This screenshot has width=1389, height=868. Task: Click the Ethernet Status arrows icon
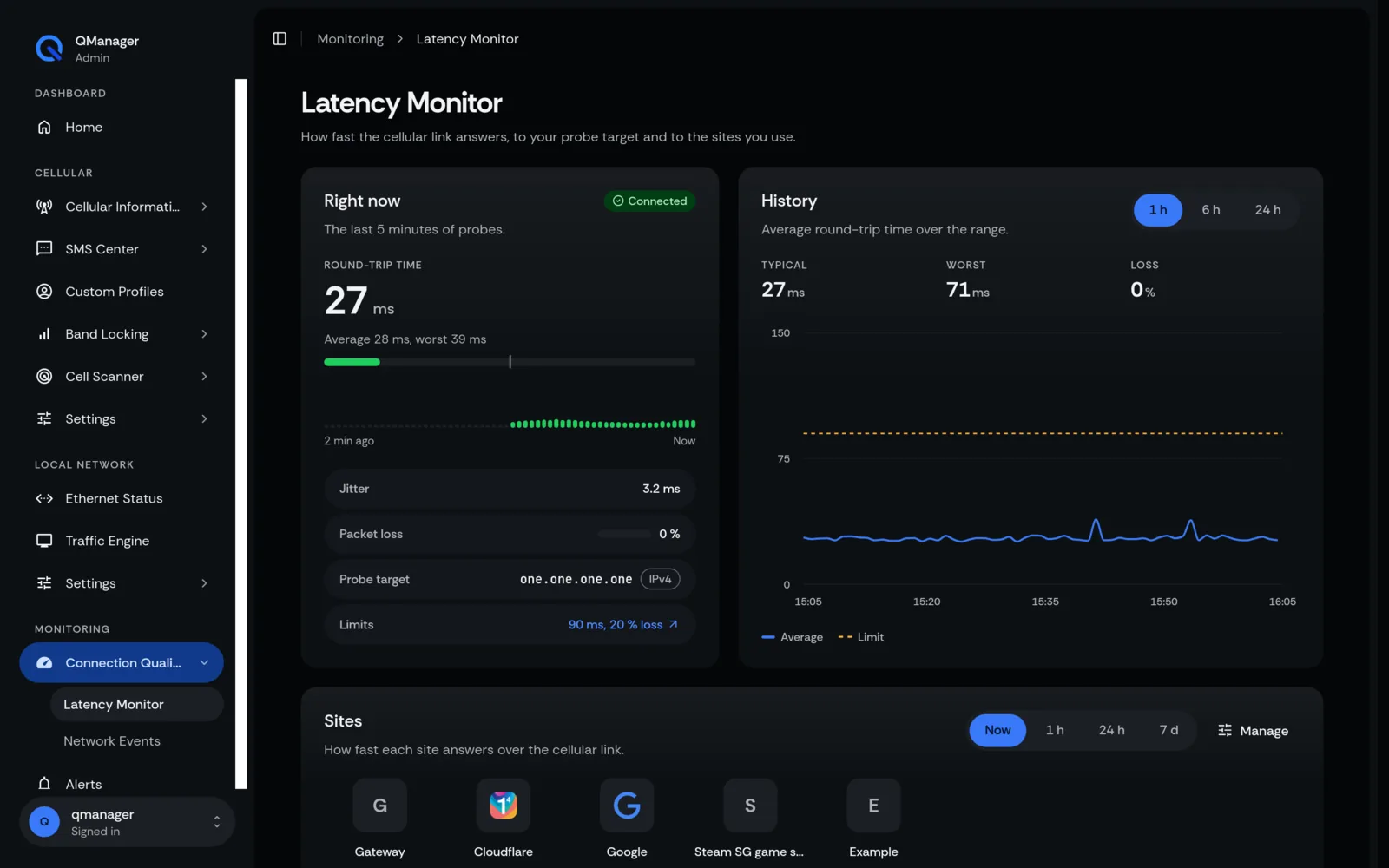[x=44, y=498]
